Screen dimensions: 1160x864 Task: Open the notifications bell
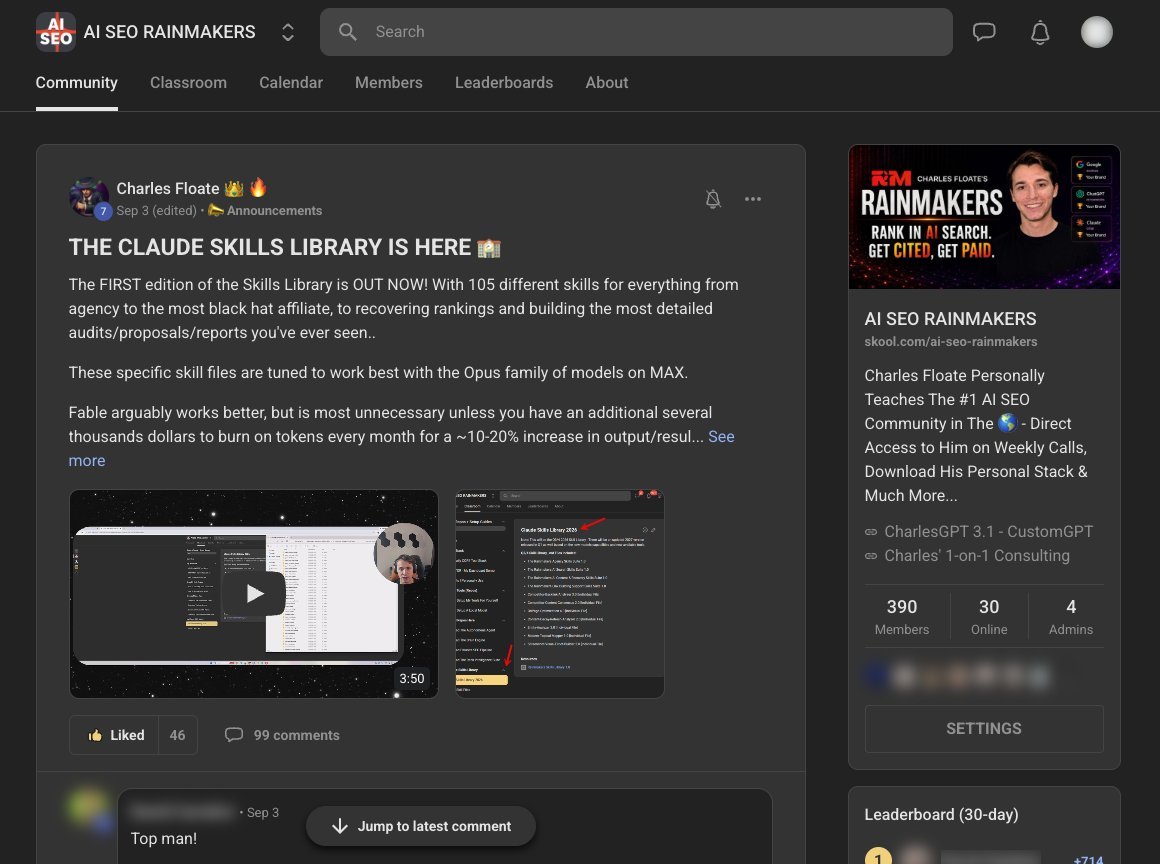point(1040,32)
